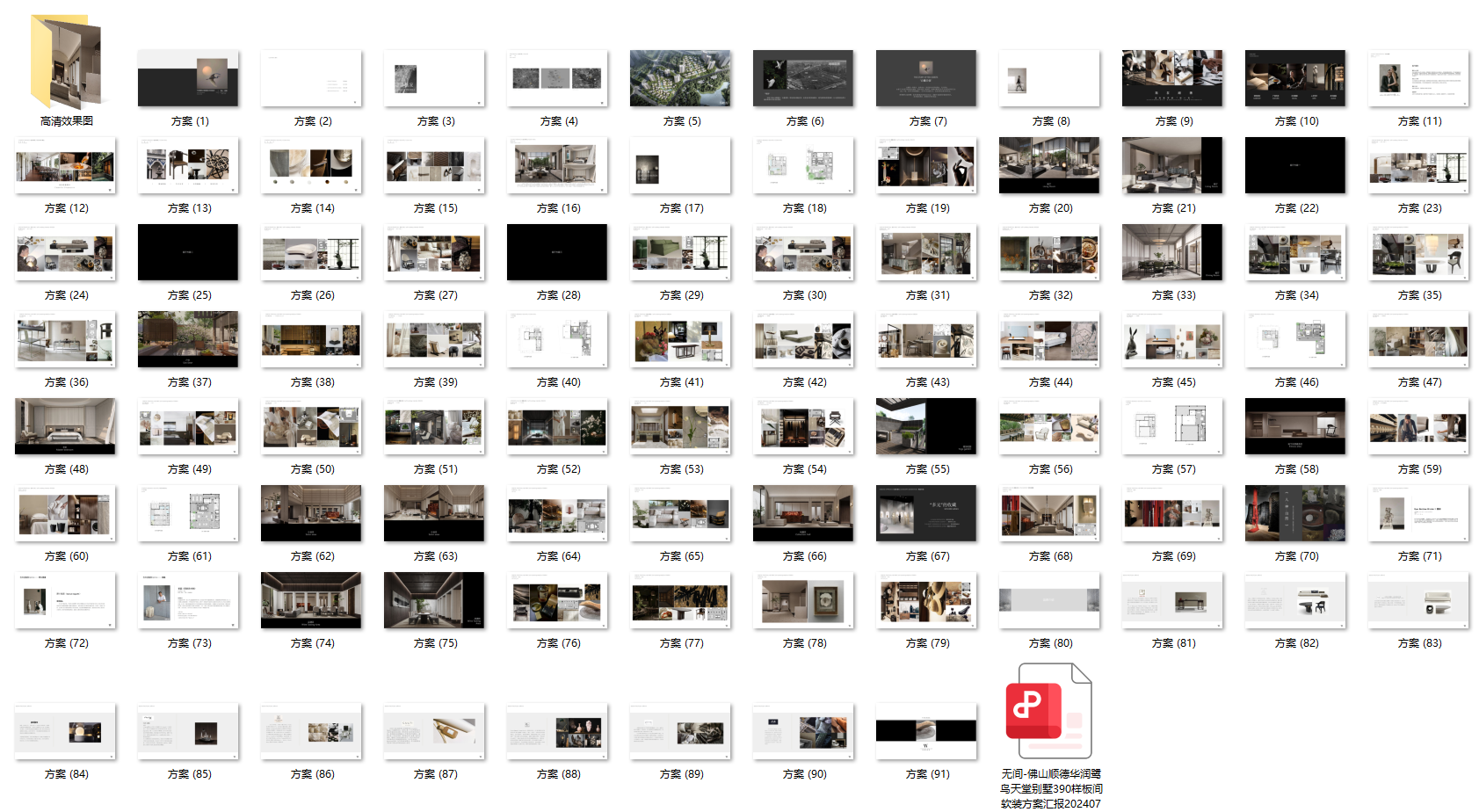Select image 方案 (9)

[1172, 78]
